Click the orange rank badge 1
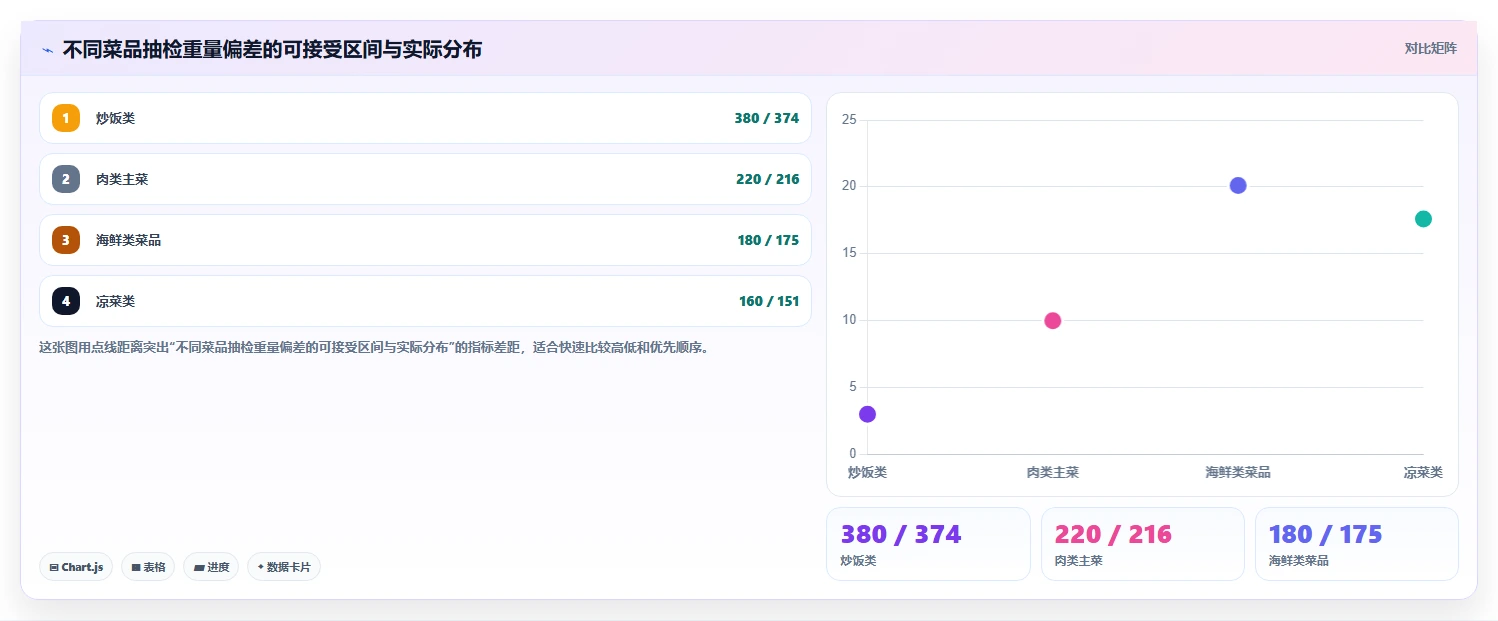This screenshot has height=621, width=1498. click(x=66, y=118)
